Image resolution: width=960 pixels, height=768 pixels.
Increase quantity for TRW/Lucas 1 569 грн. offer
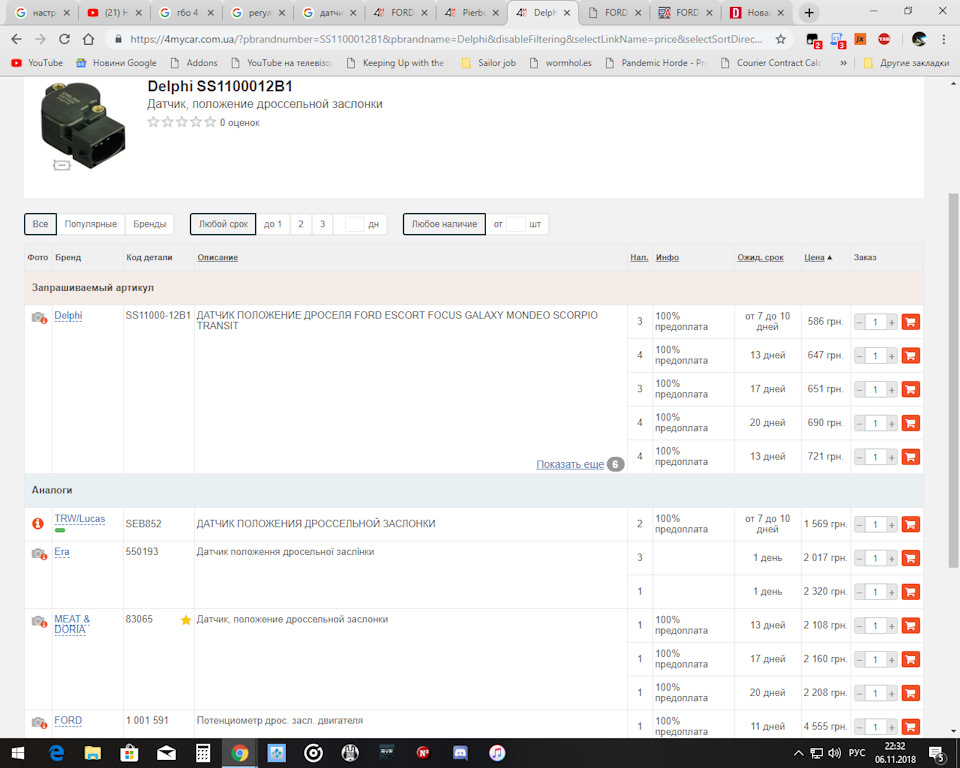[x=891, y=525]
